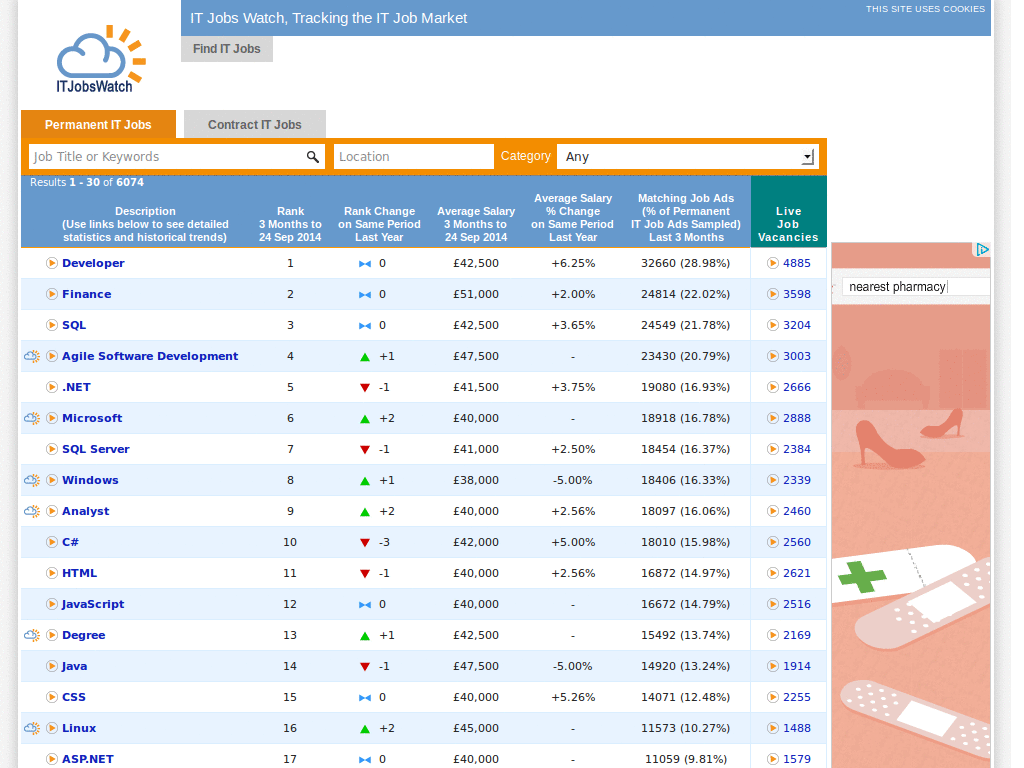Click the orange arrow icon beside Developer

[x=52, y=263]
